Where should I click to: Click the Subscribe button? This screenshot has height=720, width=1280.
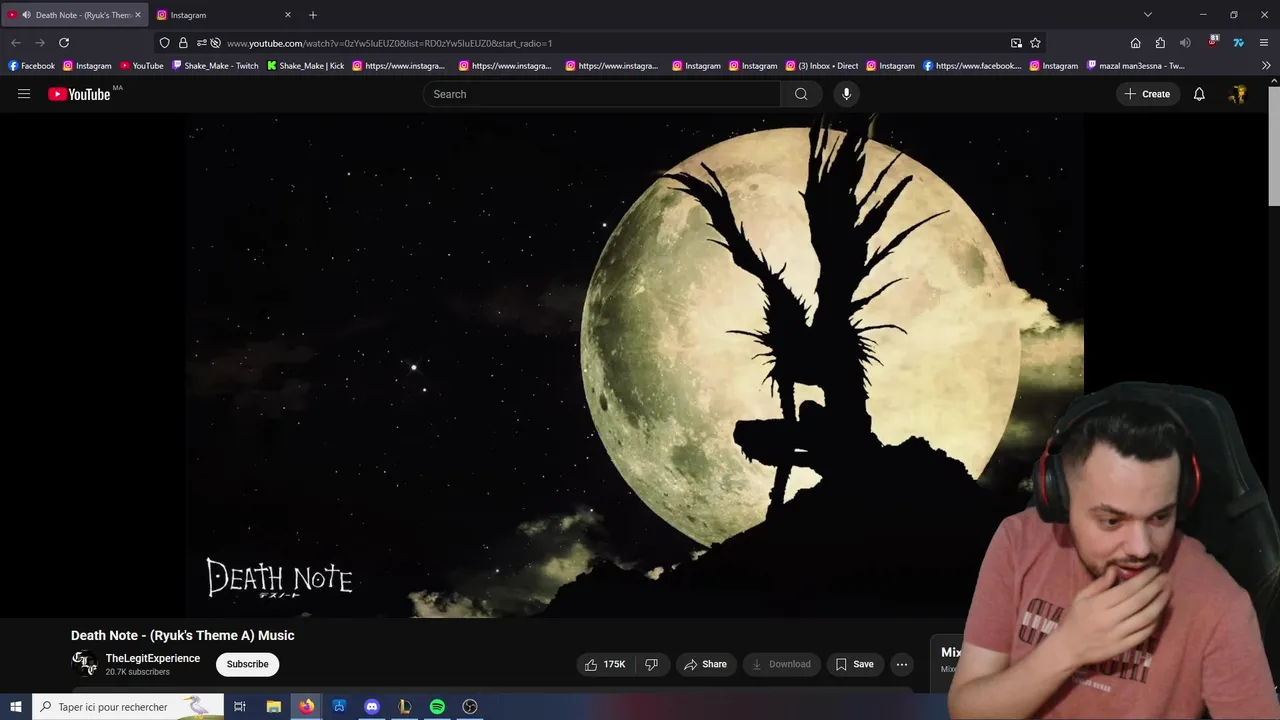(x=247, y=664)
